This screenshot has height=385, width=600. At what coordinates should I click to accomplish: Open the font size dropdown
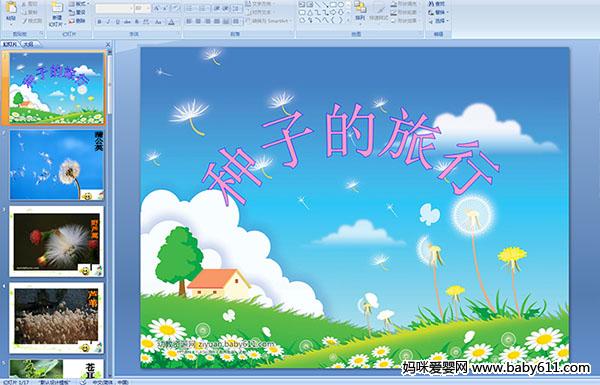143,8
